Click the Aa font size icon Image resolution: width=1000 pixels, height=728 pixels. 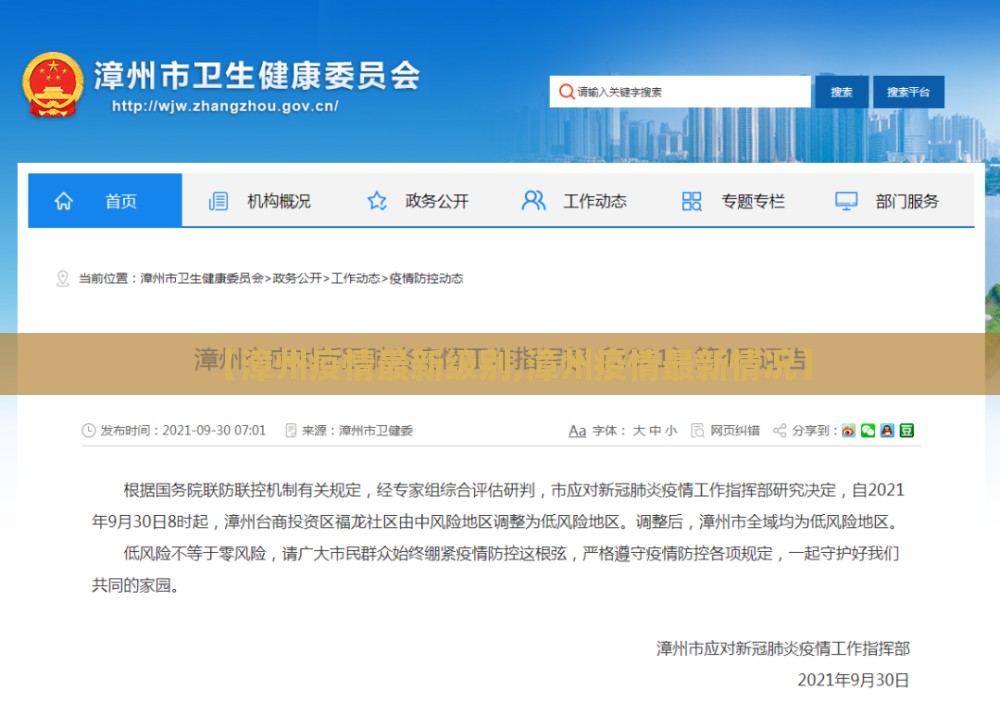coord(577,431)
